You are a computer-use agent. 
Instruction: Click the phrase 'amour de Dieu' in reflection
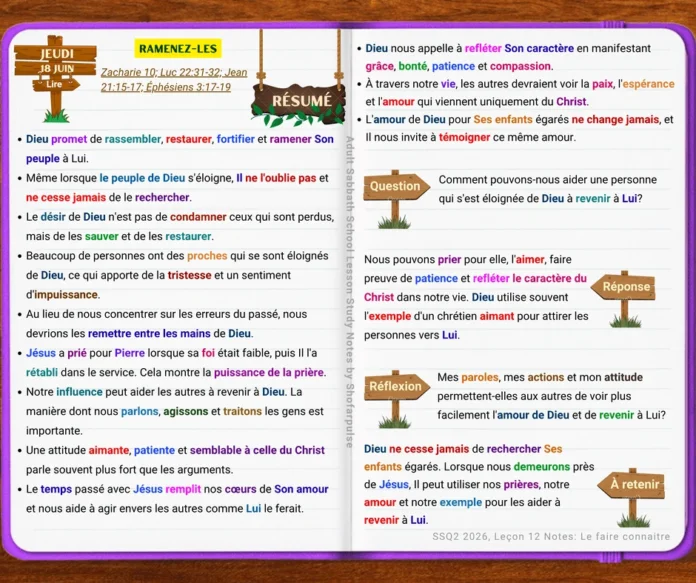(533, 415)
